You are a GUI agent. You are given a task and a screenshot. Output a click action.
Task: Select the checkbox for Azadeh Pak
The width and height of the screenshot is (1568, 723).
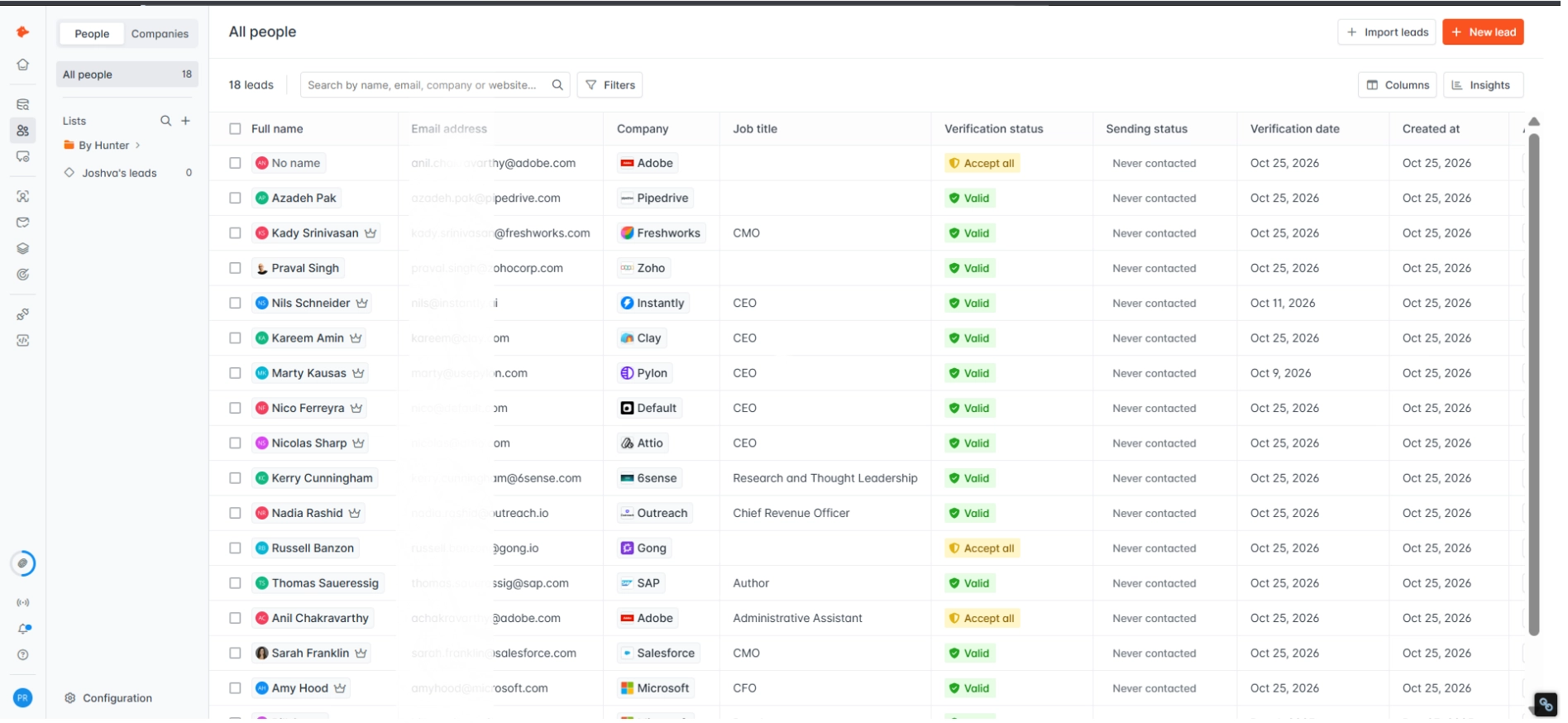click(236, 199)
